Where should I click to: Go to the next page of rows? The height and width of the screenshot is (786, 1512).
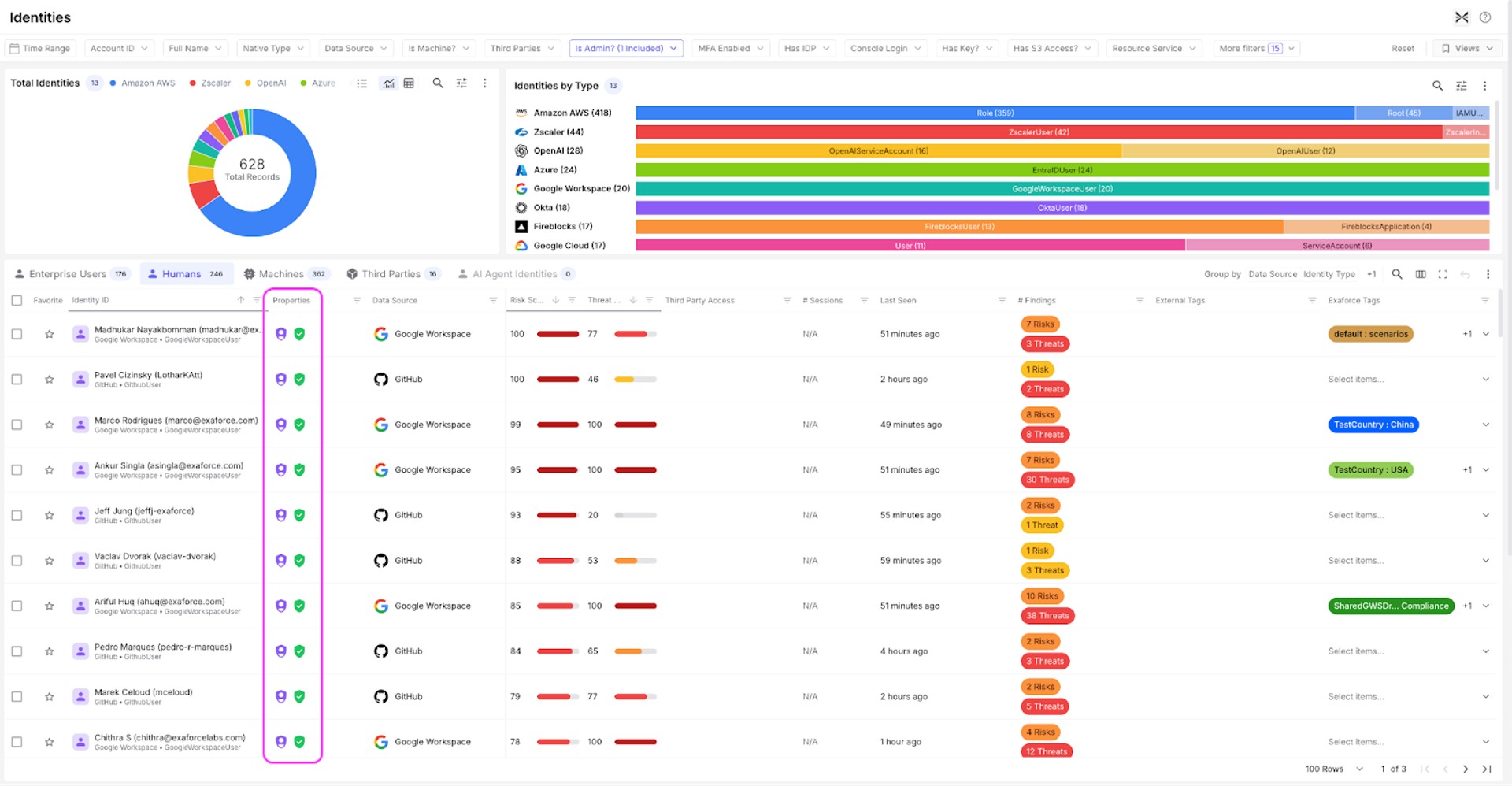(1466, 769)
